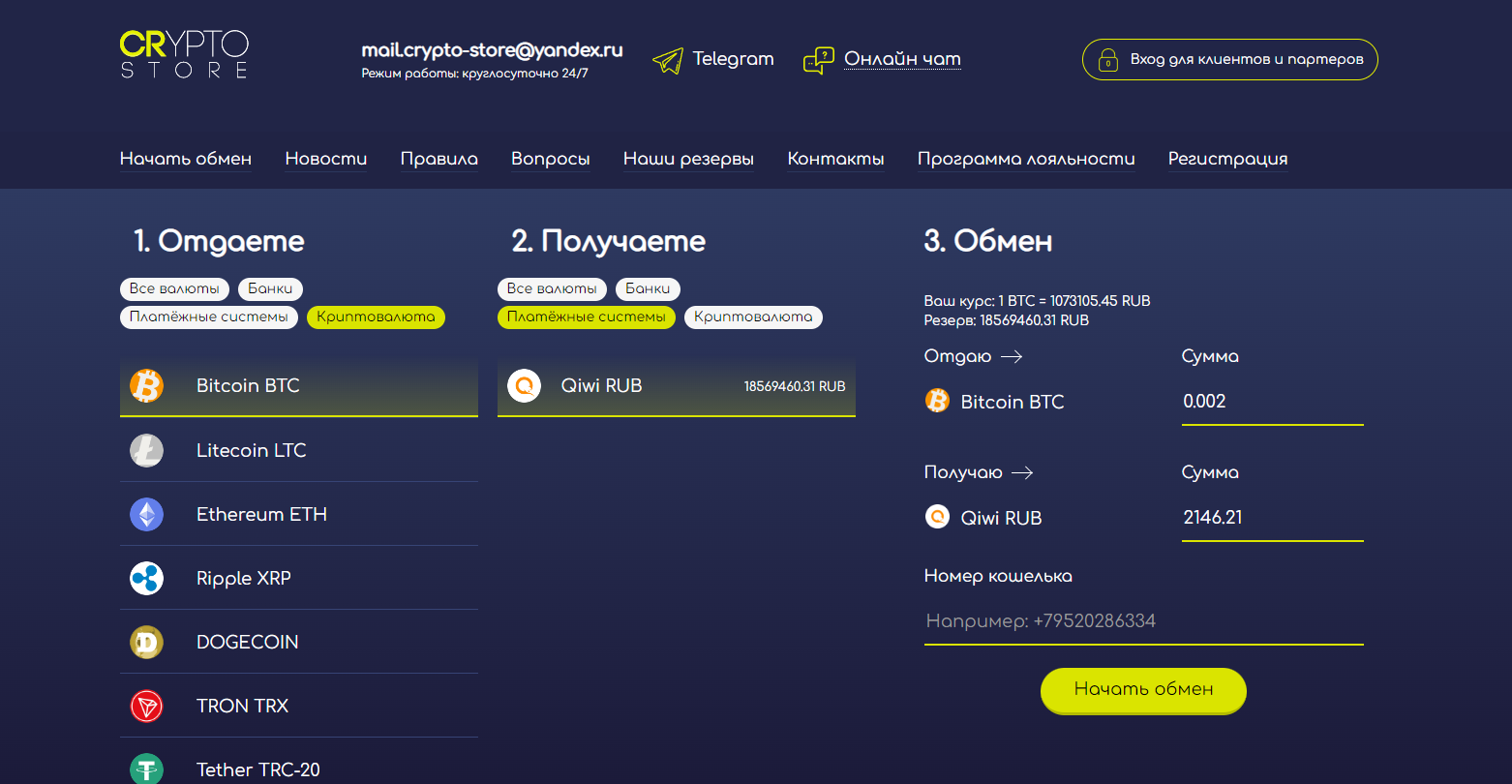Select Qiwi RUB as receive currency
Viewport: 1512px width, 784px height.
click(677, 385)
